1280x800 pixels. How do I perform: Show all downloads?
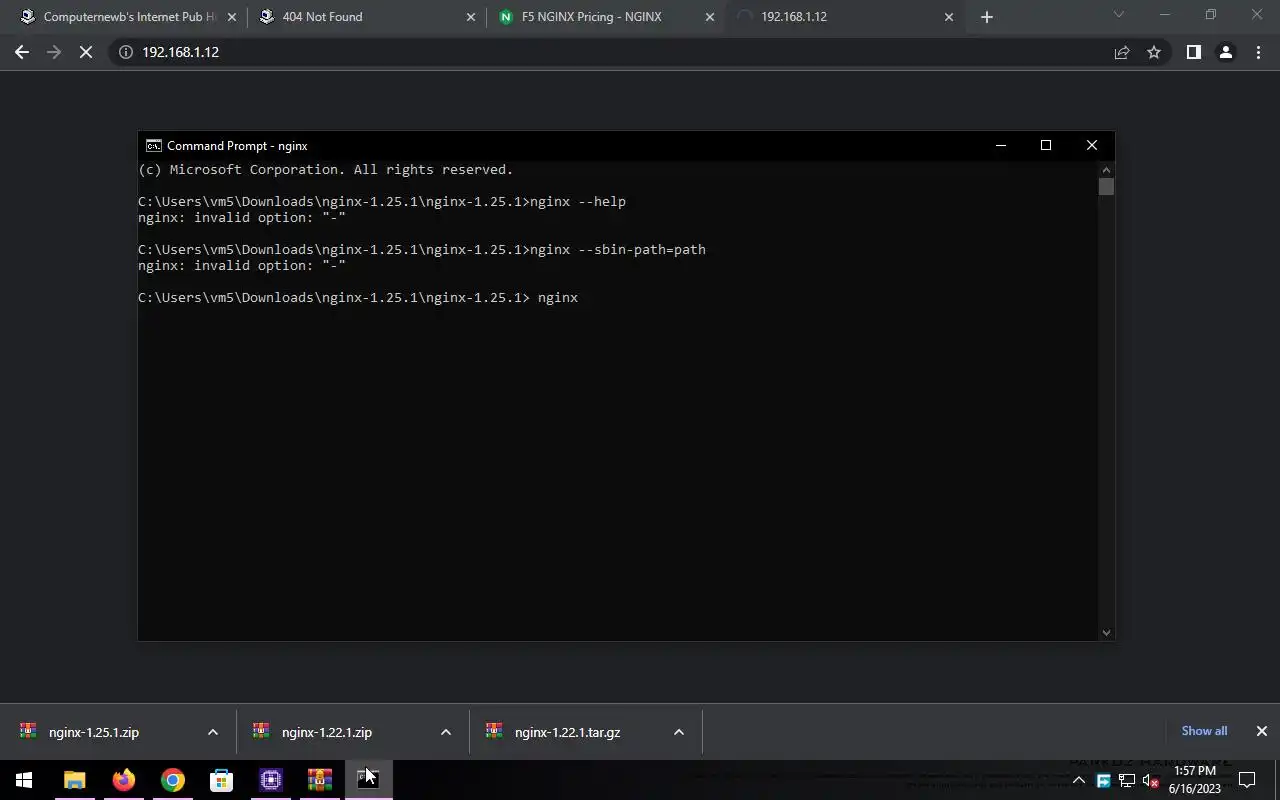pos(1204,731)
